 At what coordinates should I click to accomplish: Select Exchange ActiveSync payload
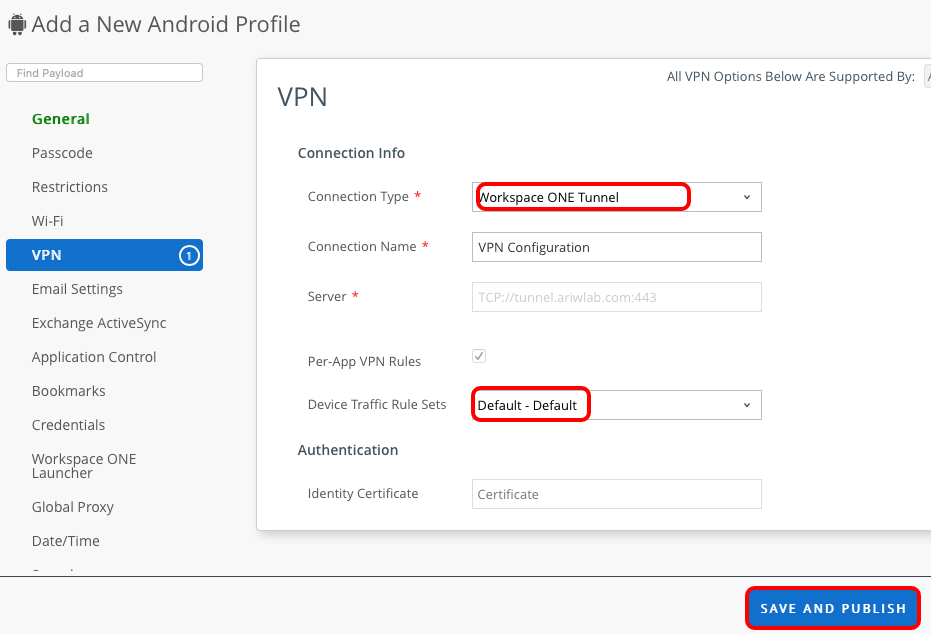[99, 323]
